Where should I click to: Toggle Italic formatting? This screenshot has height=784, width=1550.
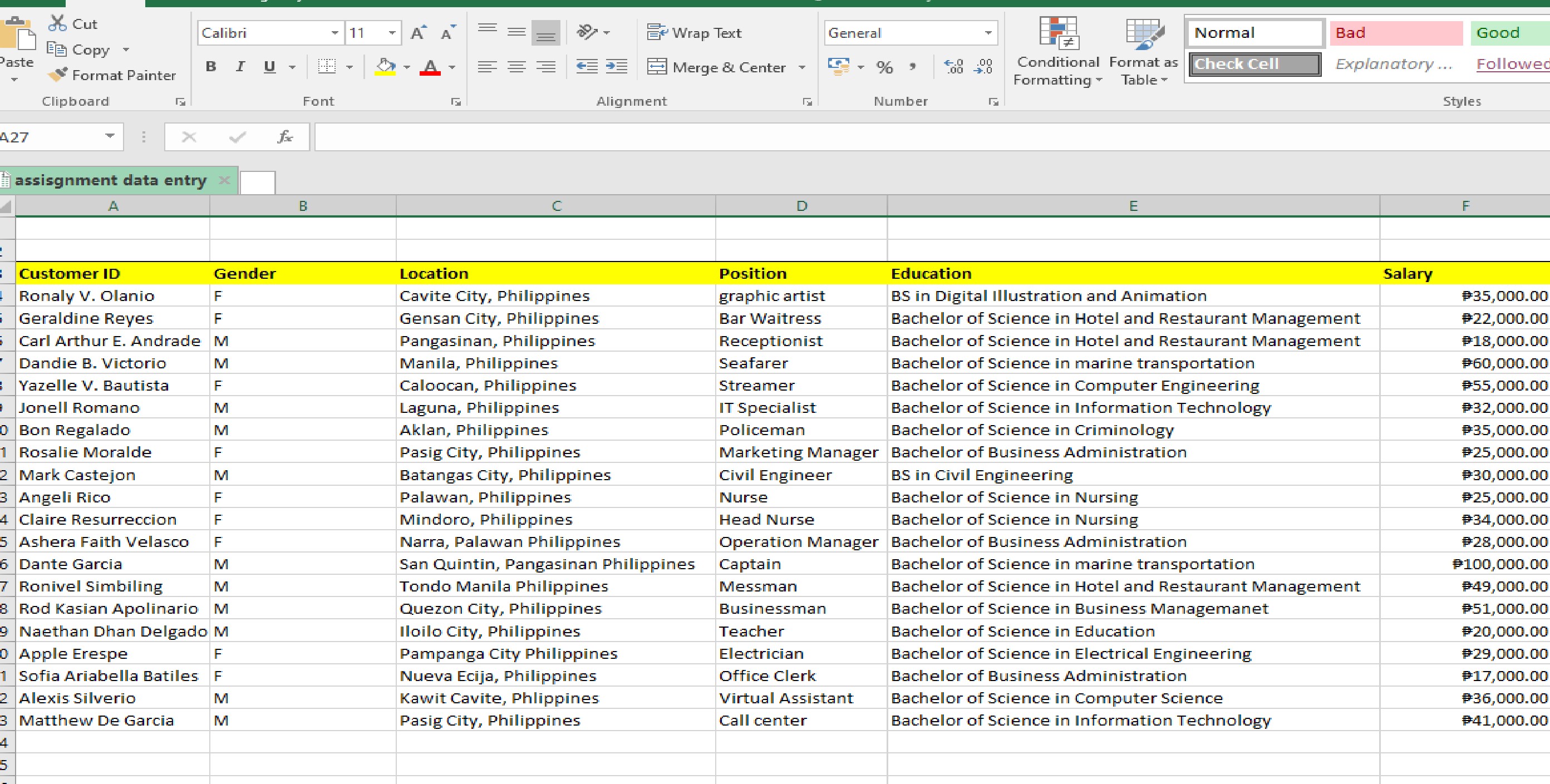click(240, 67)
